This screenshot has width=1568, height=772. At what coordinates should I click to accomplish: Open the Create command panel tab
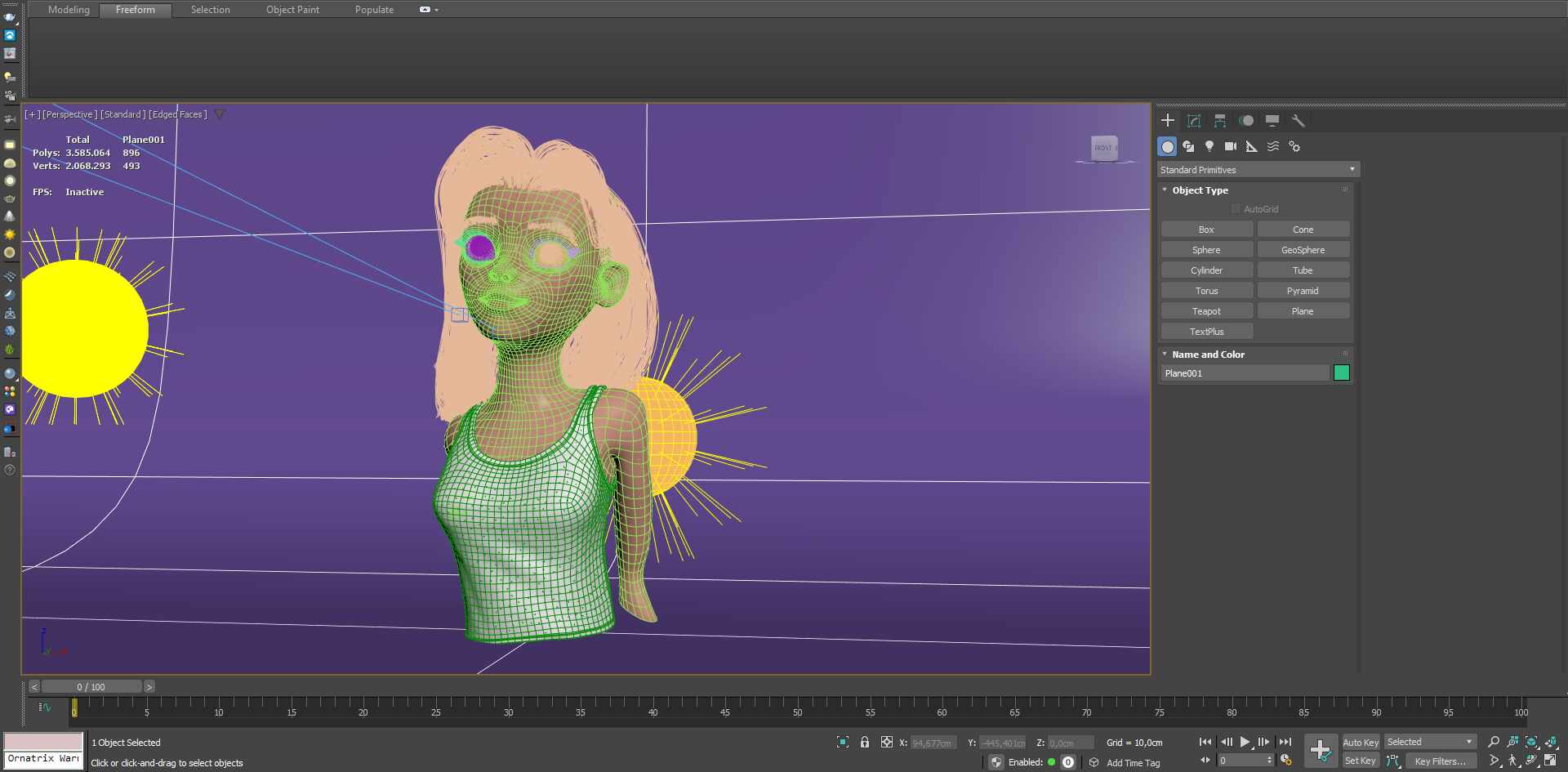1168,121
